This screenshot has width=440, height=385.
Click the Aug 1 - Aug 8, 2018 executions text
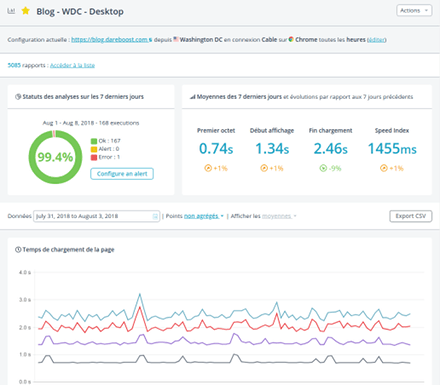tap(91, 123)
